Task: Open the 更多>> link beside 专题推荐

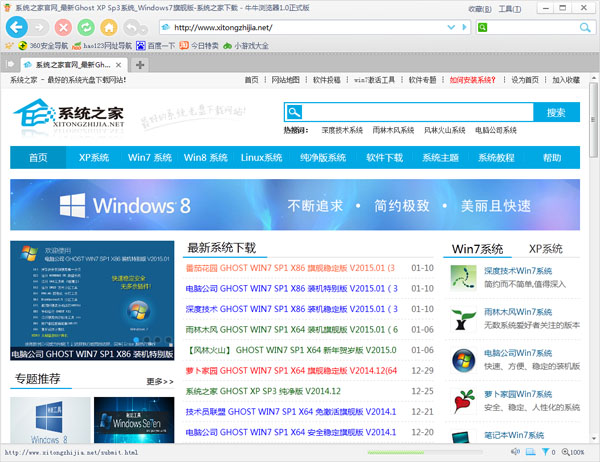Action: 159,381
